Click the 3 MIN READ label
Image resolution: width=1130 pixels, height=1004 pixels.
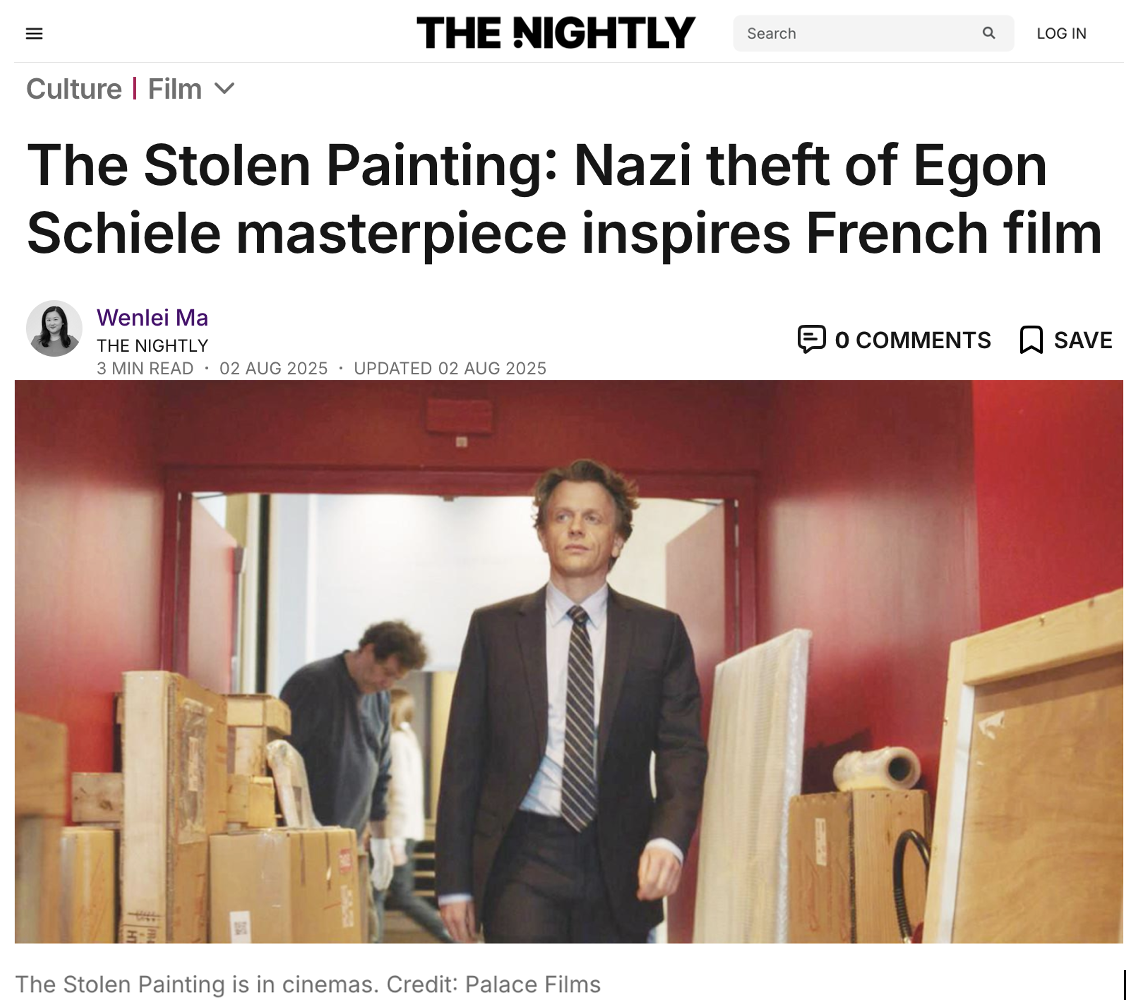tap(145, 368)
